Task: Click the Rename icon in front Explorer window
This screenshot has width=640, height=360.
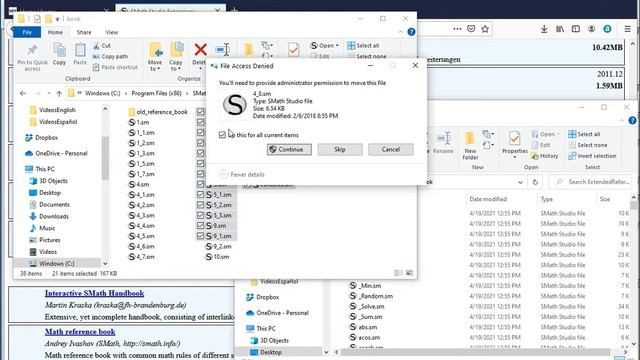Action: pos(222,50)
